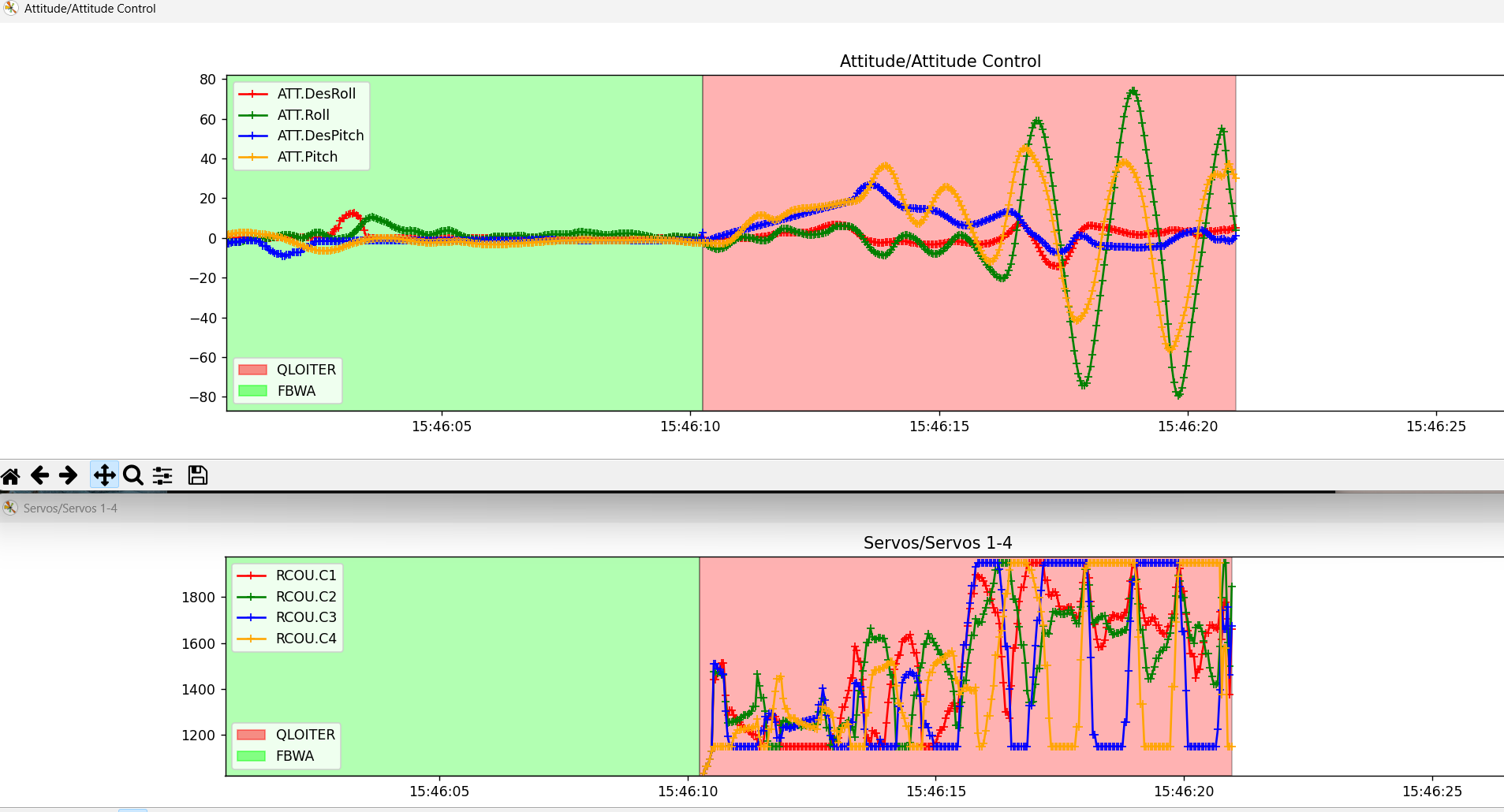Click the Servos/Servos 1-4 plot title
The height and width of the screenshot is (812, 1504).
coord(937,543)
